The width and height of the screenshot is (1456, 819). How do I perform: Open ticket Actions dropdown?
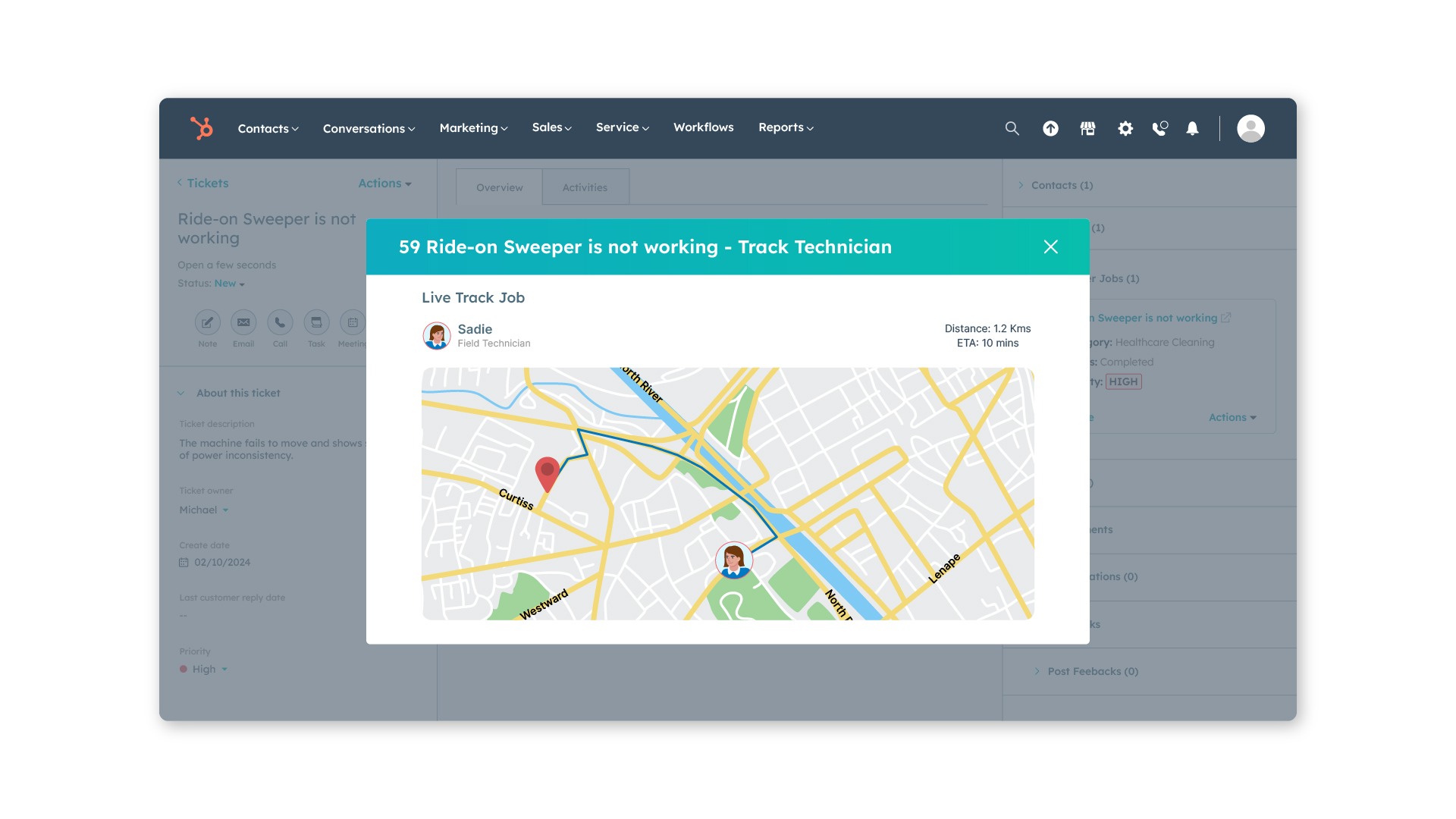[384, 183]
